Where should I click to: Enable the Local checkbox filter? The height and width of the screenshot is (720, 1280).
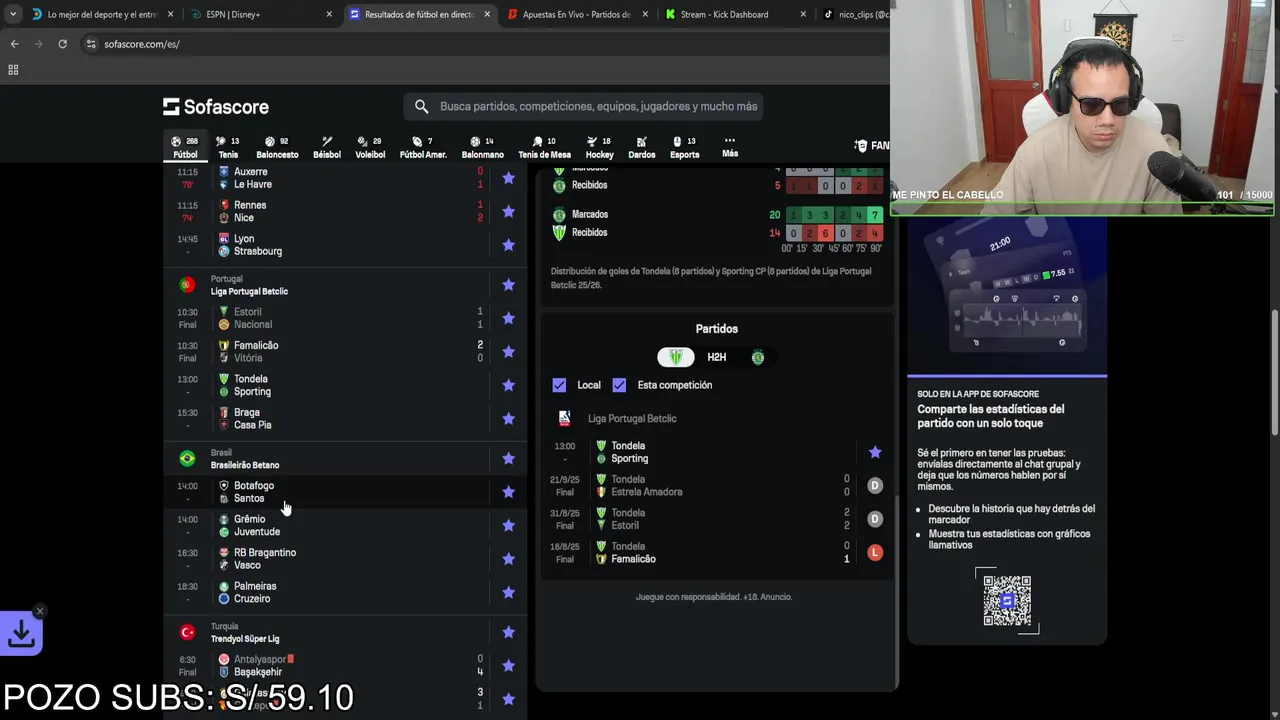[559, 385]
